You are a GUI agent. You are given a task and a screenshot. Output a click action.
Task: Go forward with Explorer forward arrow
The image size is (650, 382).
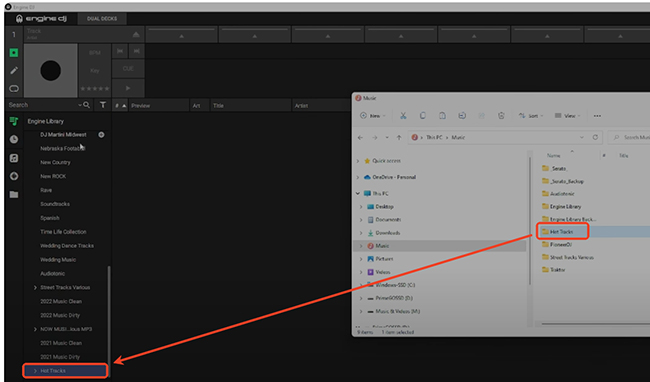click(x=374, y=137)
